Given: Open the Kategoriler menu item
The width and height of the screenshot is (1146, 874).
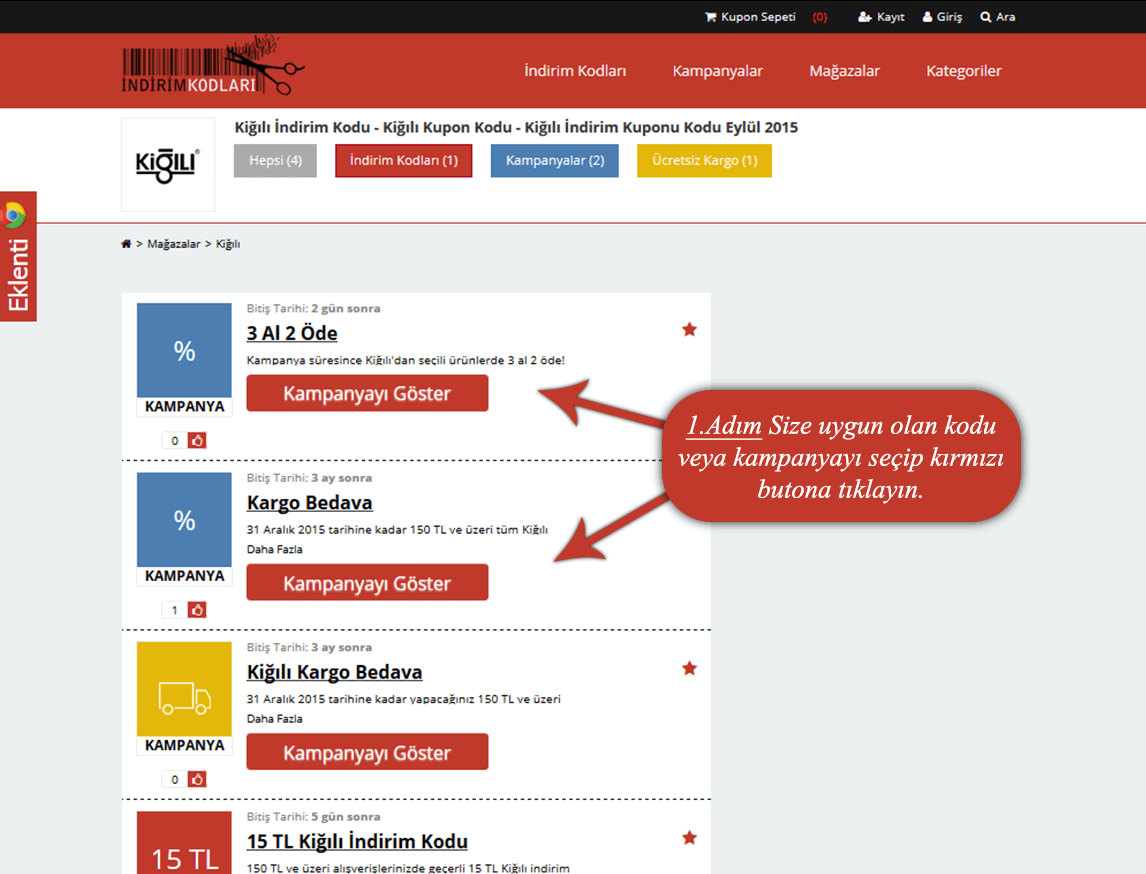Looking at the screenshot, I should click(x=963, y=71).
